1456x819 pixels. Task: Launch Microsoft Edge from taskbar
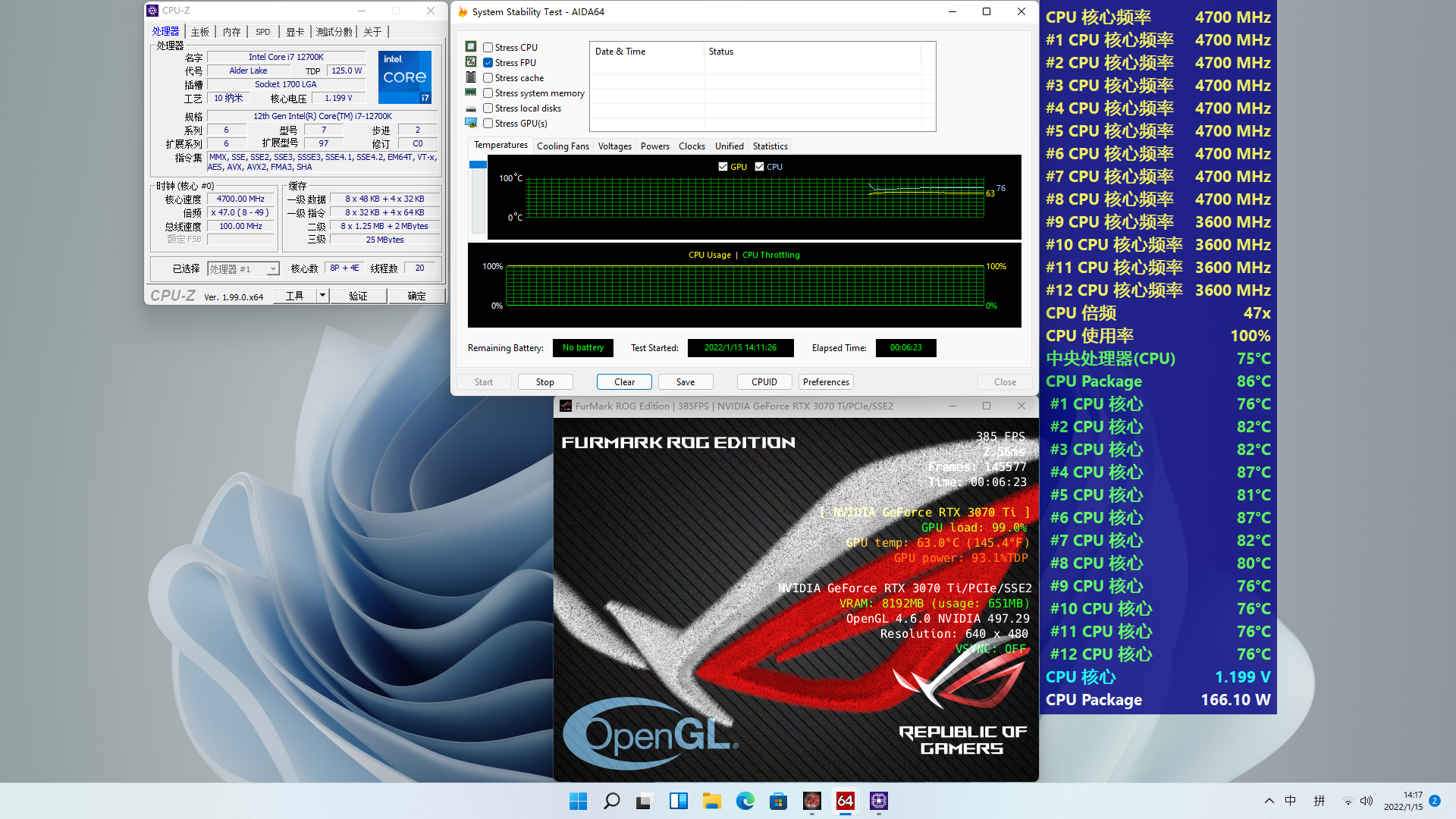tap(745, 801)
